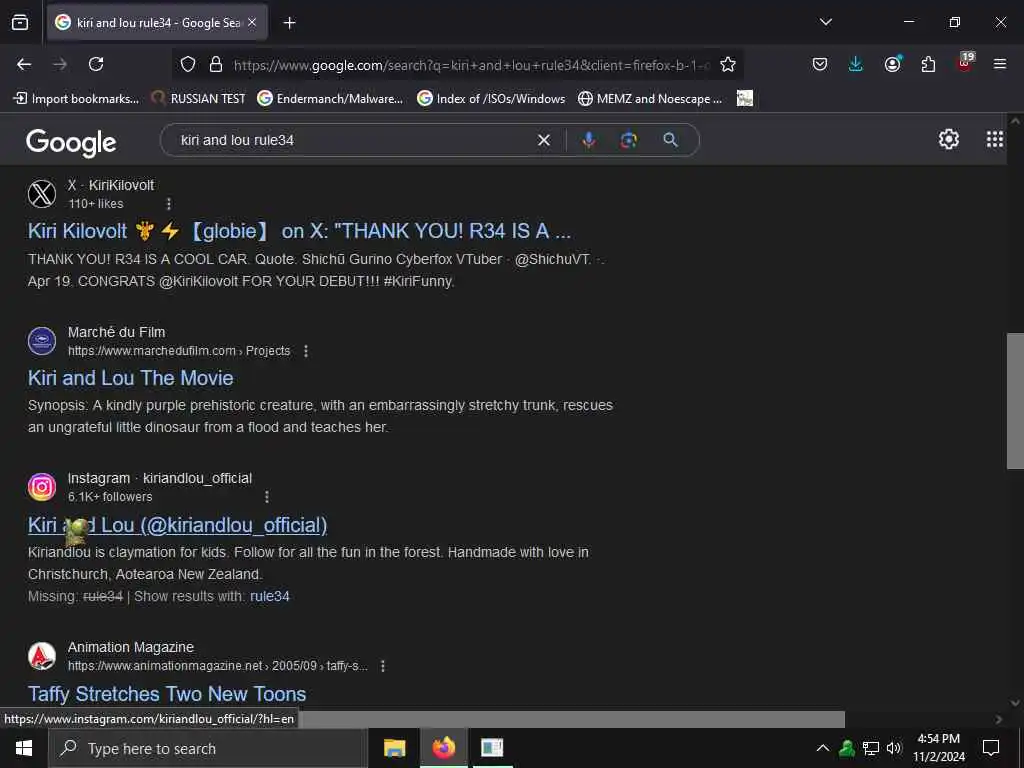Screen dimensions: 1024x768
Task: View site information via the padlock icon
Action: click(x=216, y=64)
